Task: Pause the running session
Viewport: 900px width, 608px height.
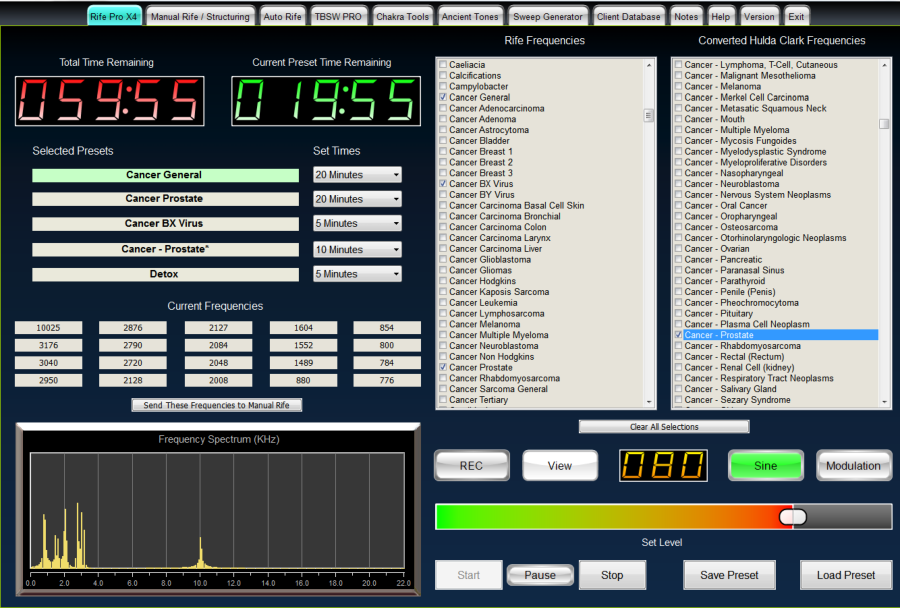Action: 540,575
